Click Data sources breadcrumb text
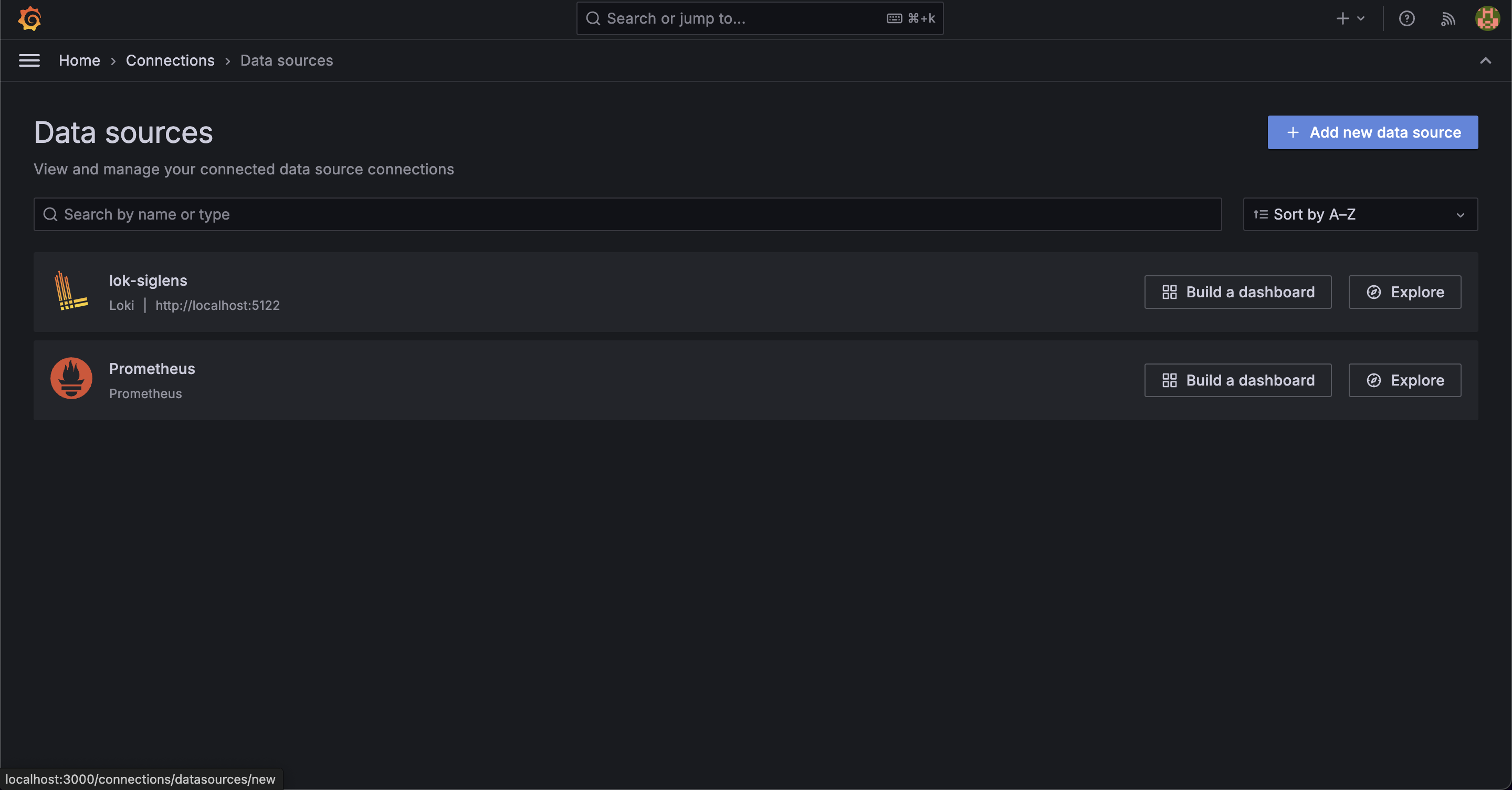This screenshot has width=1512, height=790. tap(287, 60)
